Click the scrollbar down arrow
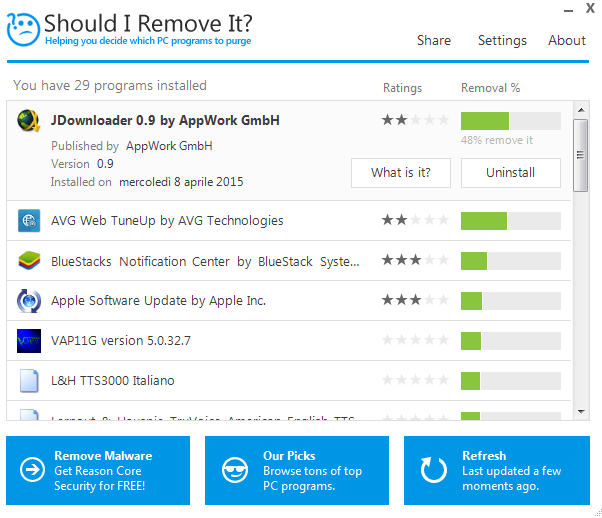Viewport: 602px width, 518px height. point(581,412)
